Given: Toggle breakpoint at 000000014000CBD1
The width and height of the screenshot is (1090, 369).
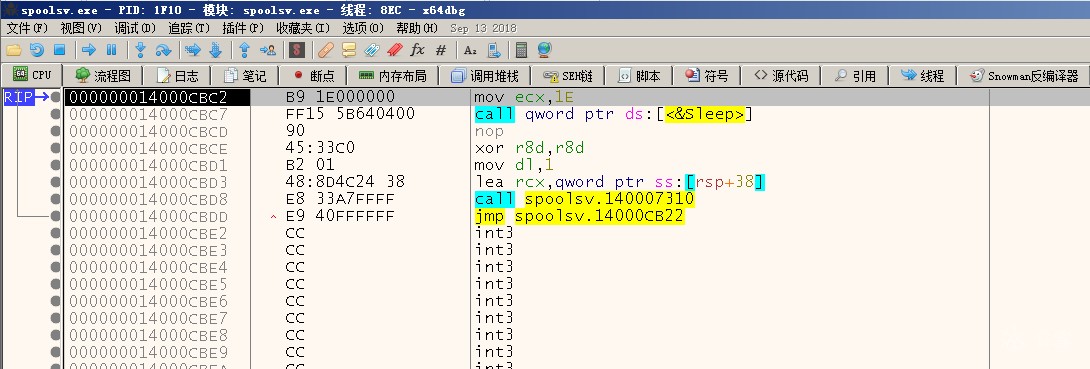Looking at the screenshot, I should (x=56, y=165).
